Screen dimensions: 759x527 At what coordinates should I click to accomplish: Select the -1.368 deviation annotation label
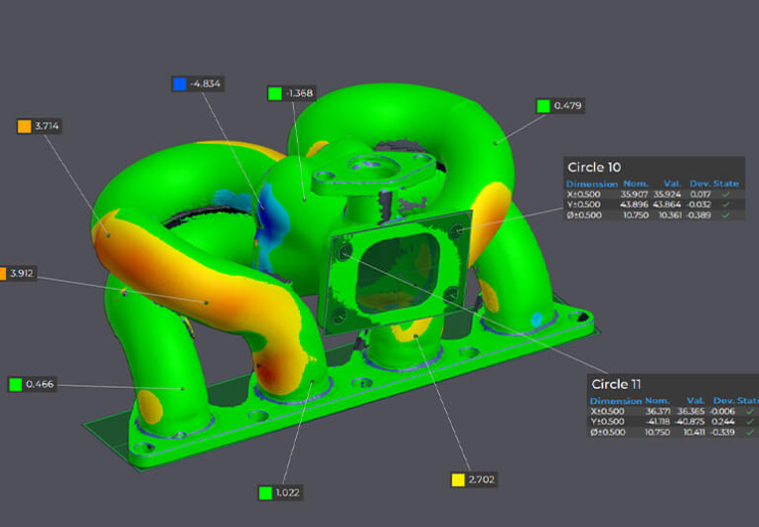pos(299,93)
